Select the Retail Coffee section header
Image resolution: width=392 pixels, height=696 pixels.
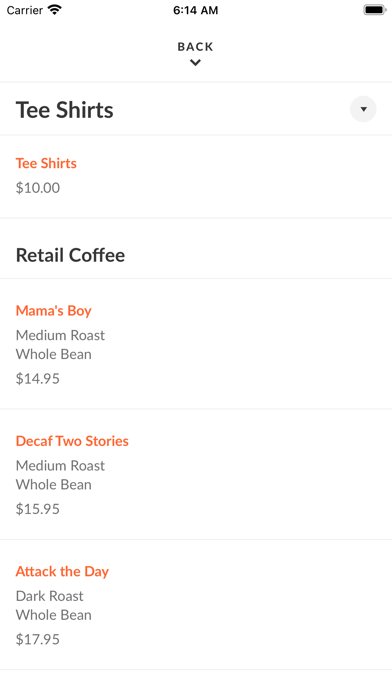click(x=71, y=255)
